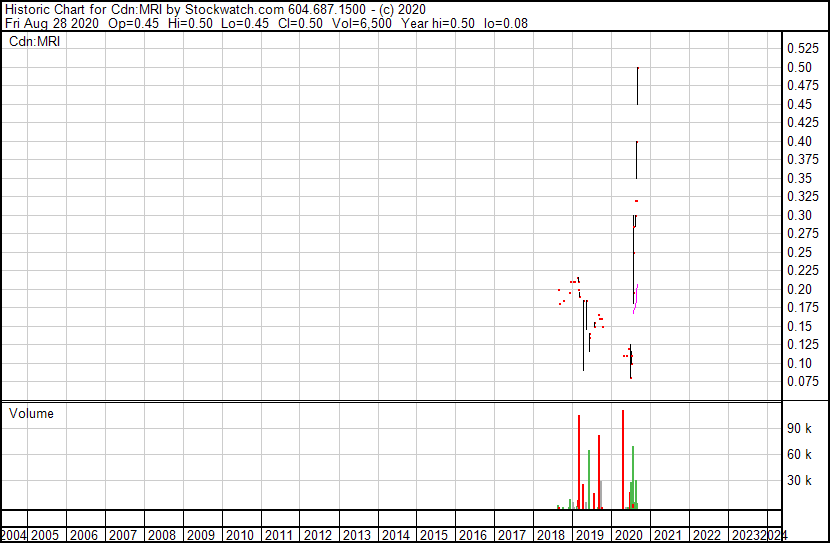This screenshot has height=543, width=830.
Task: Click the 0.40 price axis label
Action: pos(799,141)
